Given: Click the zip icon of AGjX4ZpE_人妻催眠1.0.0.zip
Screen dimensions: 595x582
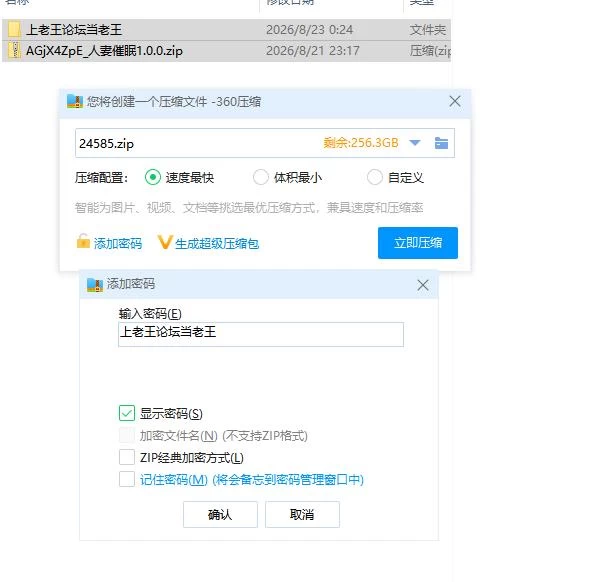Looking at the screenshot, I should (15, 50).
